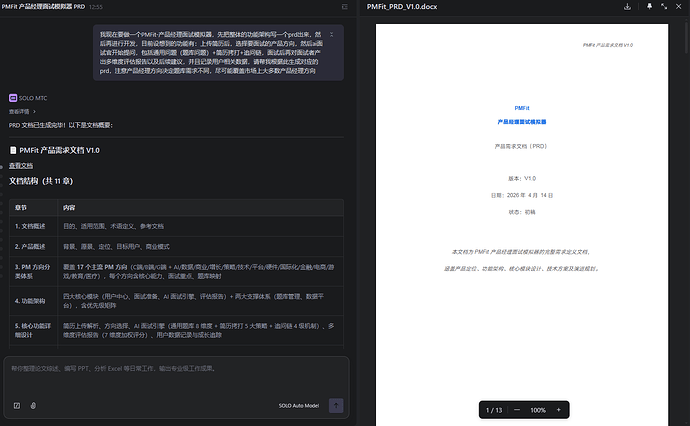Click the 目的、适用范围、术语定义 content cell

[201, 226]
